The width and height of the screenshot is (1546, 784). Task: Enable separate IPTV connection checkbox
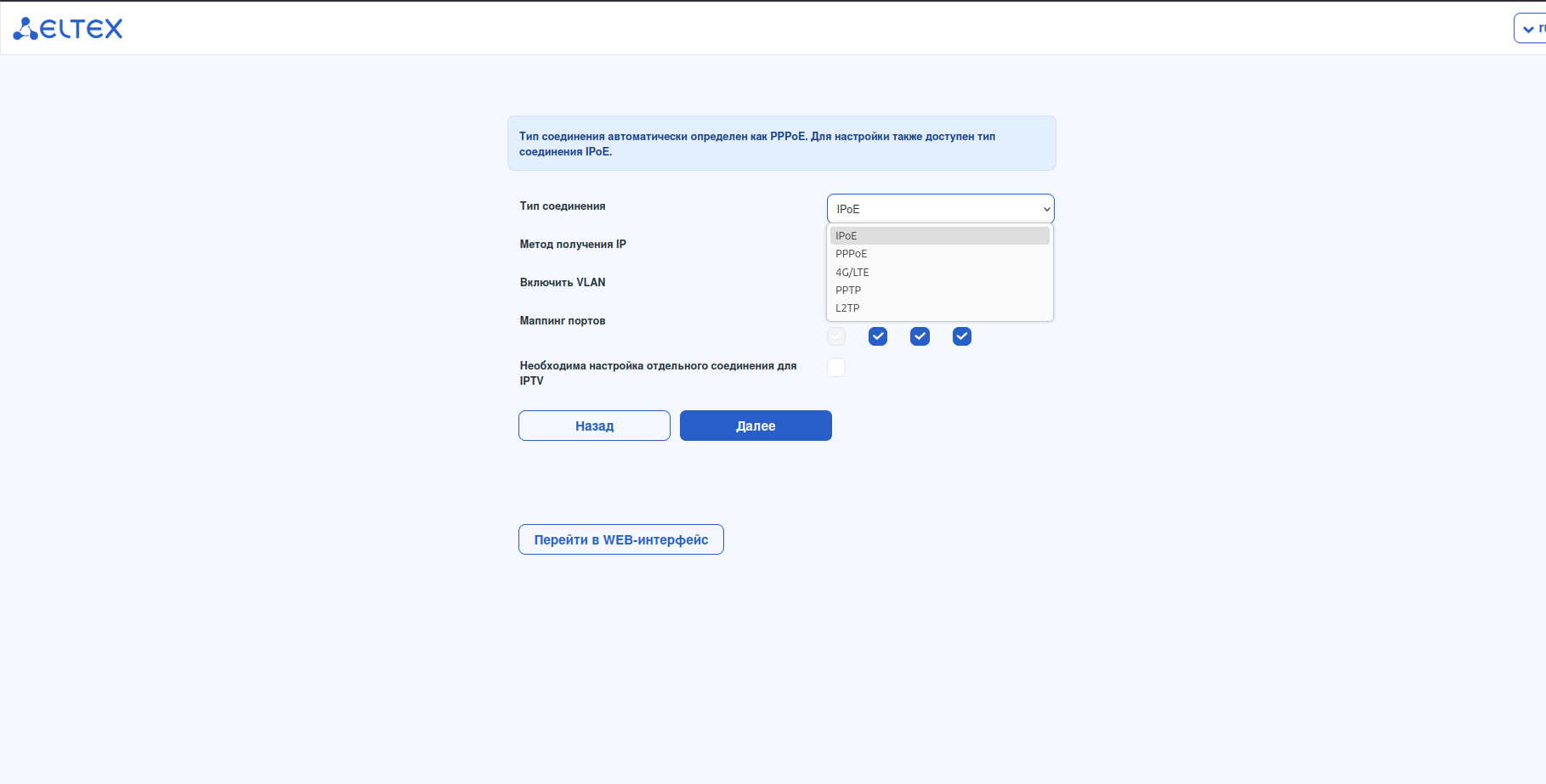tap(836, 367)
